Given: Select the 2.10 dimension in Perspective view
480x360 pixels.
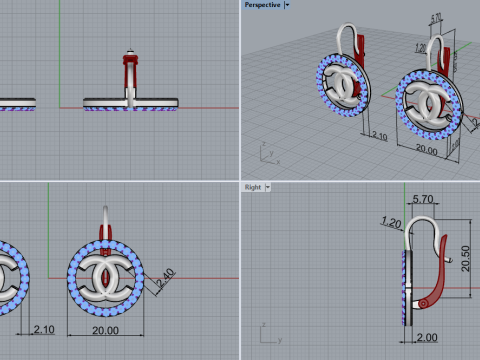Looking at the screenshot, I should 380,136.
